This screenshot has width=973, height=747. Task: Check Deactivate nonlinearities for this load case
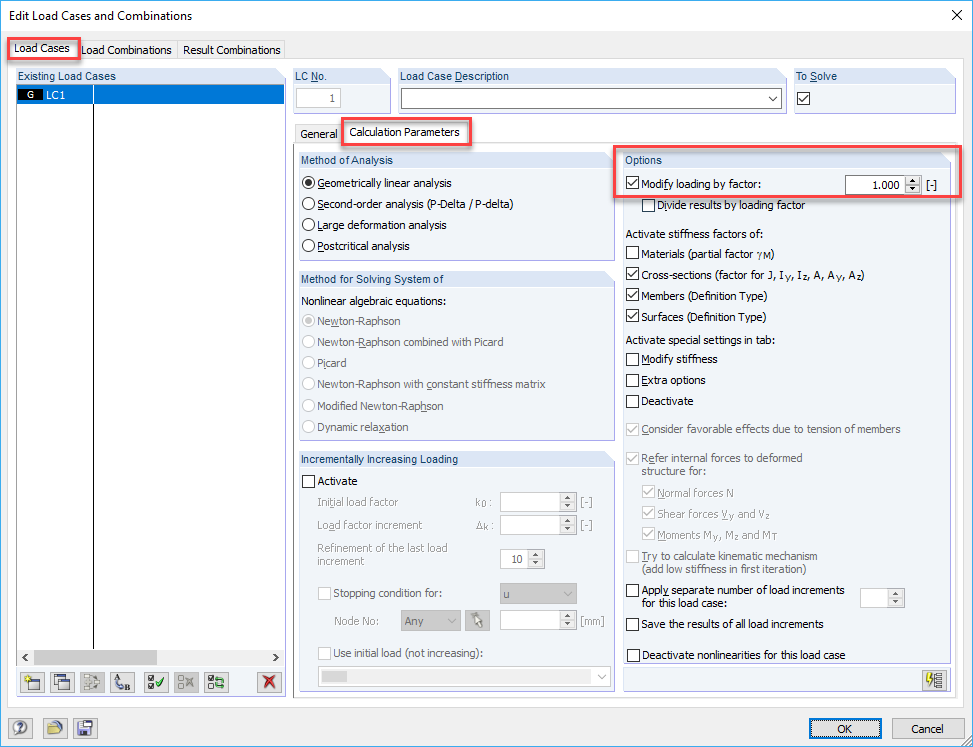point(633,655)
